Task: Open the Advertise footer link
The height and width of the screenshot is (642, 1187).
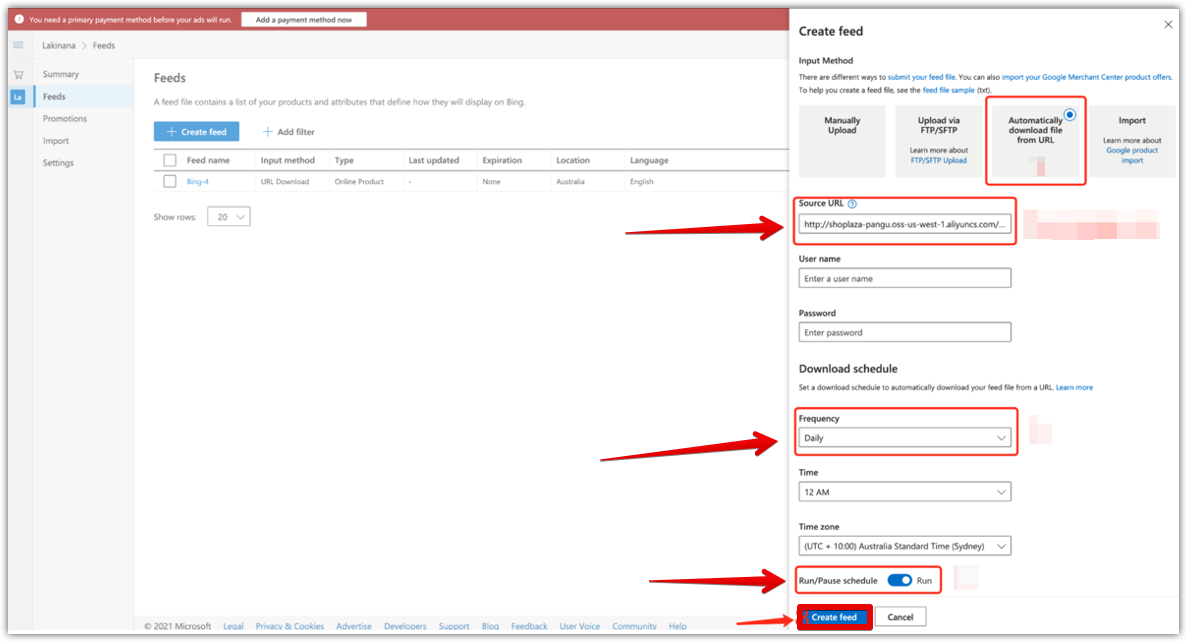Action: coord(354,626)
